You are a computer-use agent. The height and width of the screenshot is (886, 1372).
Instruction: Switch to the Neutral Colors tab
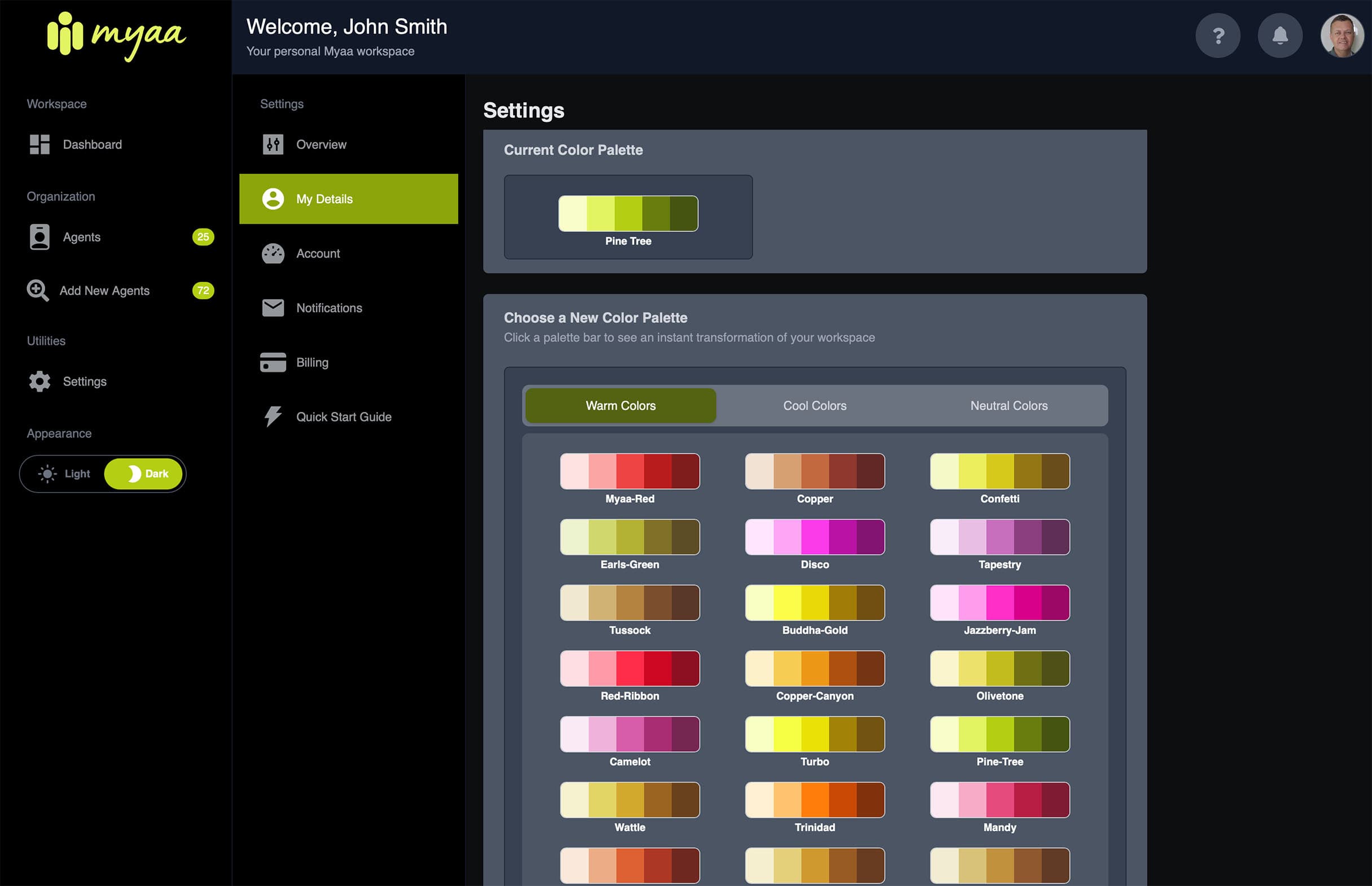[x=1009, y=406]
